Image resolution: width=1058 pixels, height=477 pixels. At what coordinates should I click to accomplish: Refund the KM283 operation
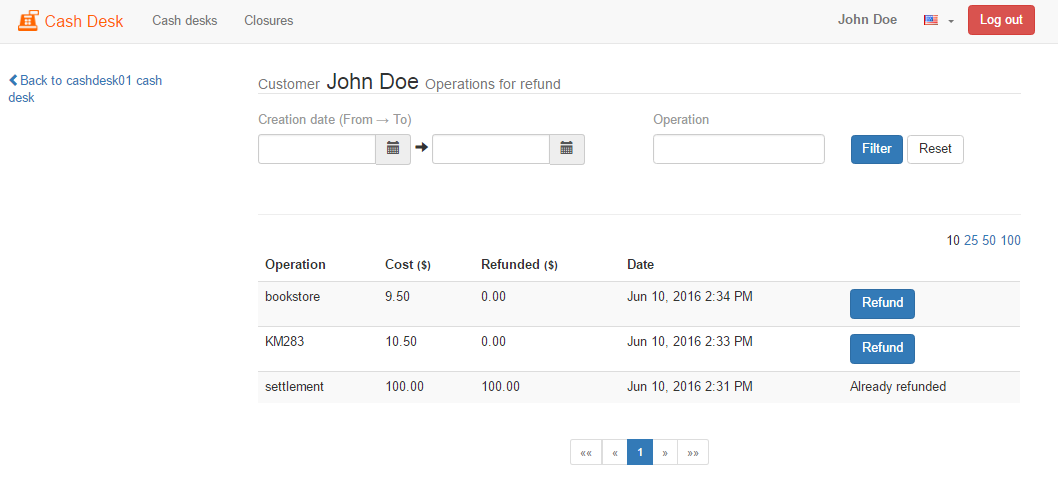point(882,348)
